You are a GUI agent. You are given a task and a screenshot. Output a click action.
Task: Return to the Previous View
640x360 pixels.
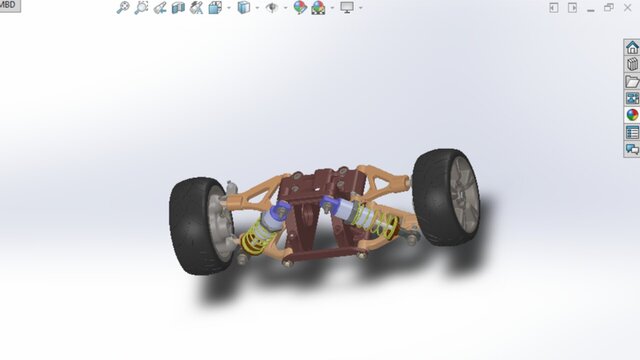(x=160, y=7)
